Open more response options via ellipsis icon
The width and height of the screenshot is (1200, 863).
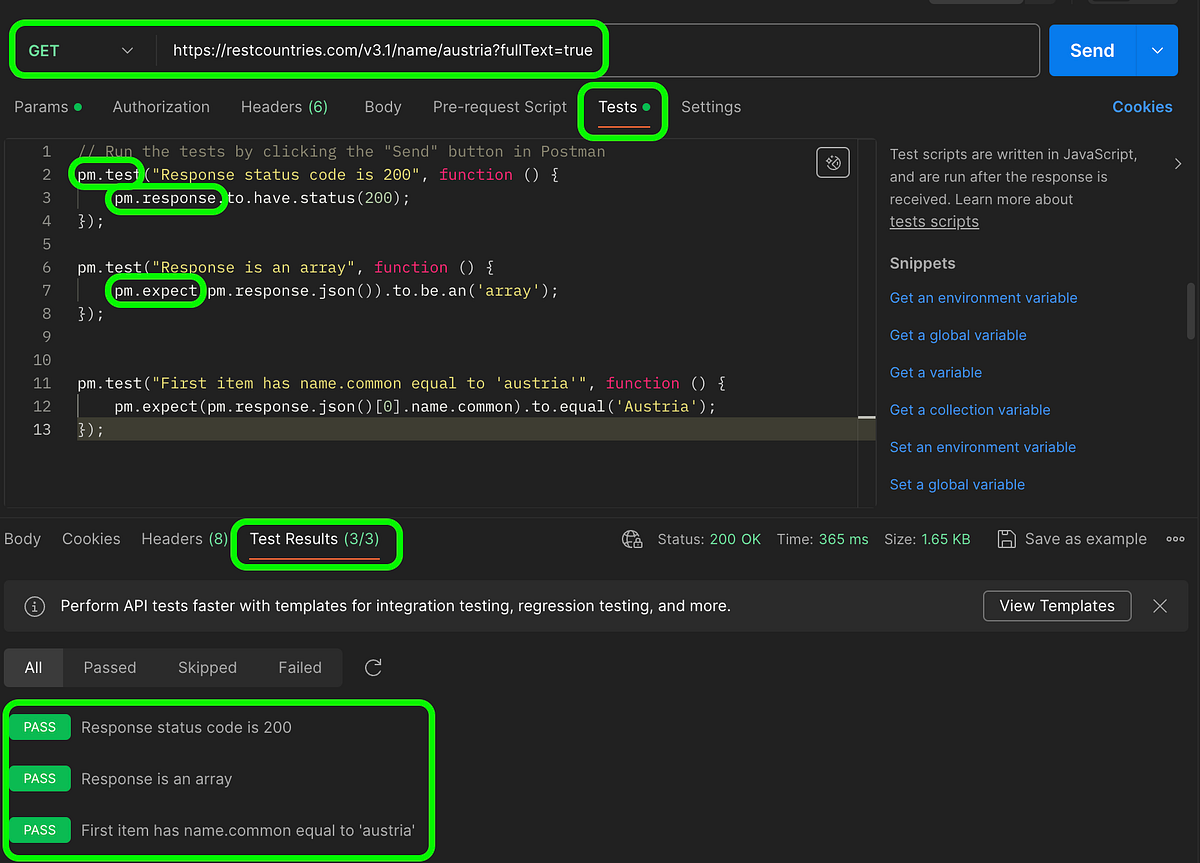click(1175, 539)
